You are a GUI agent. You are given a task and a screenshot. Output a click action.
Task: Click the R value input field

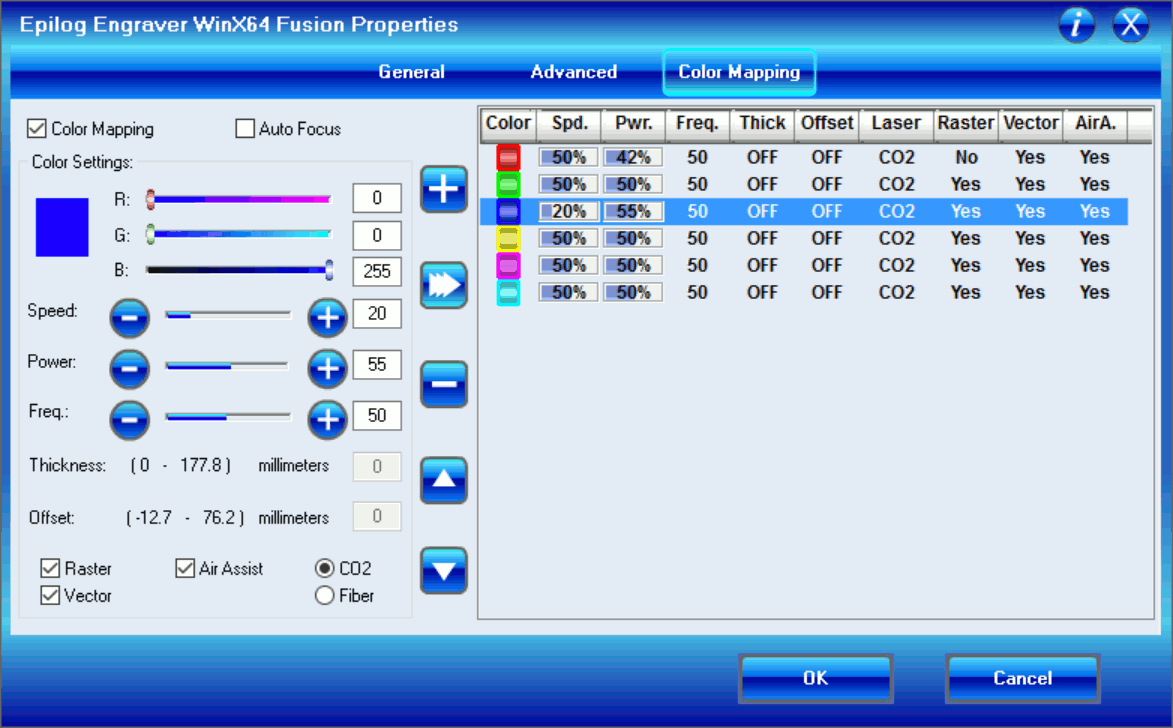click(377, 198)
